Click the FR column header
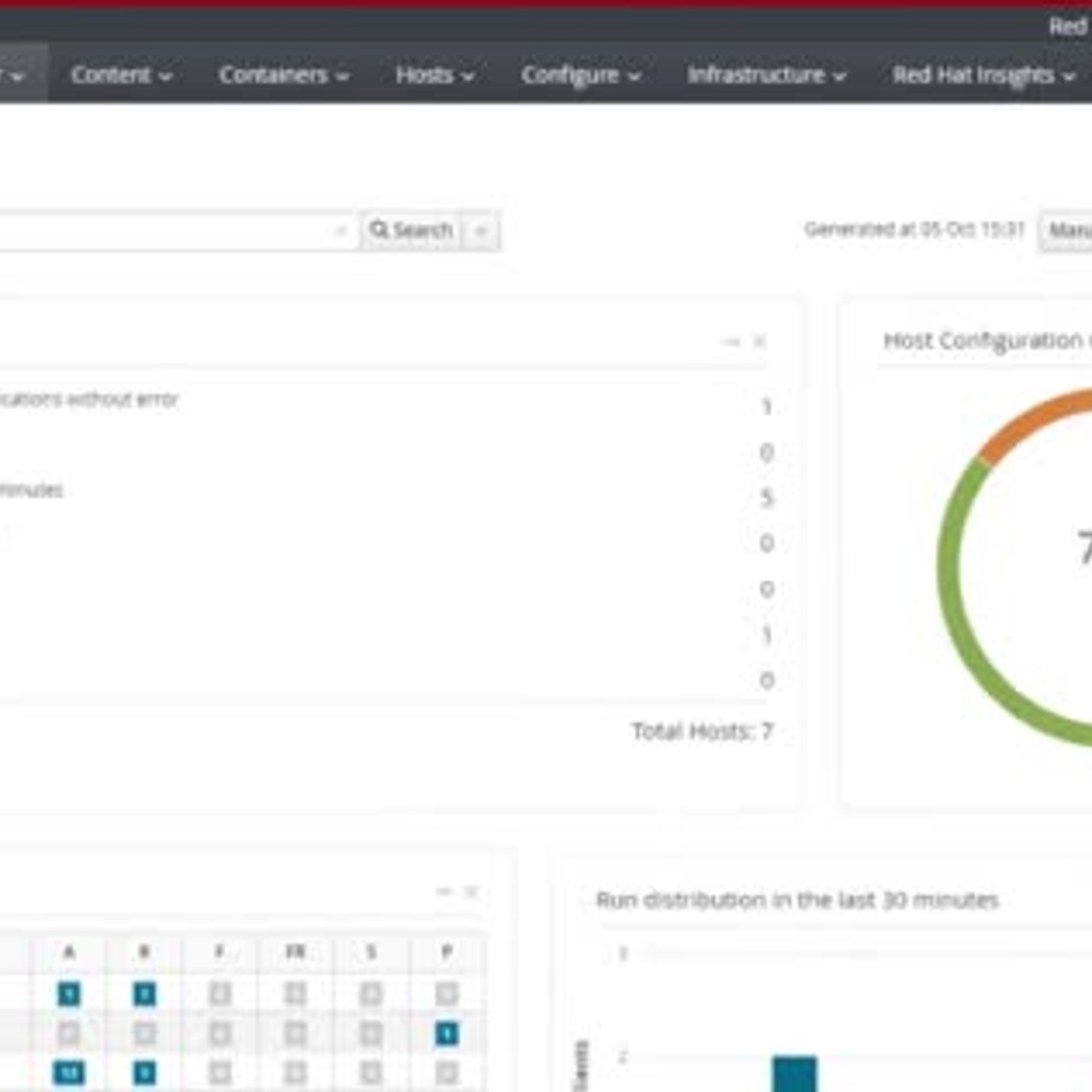The image size is (1092, 1092). [296, 952]
